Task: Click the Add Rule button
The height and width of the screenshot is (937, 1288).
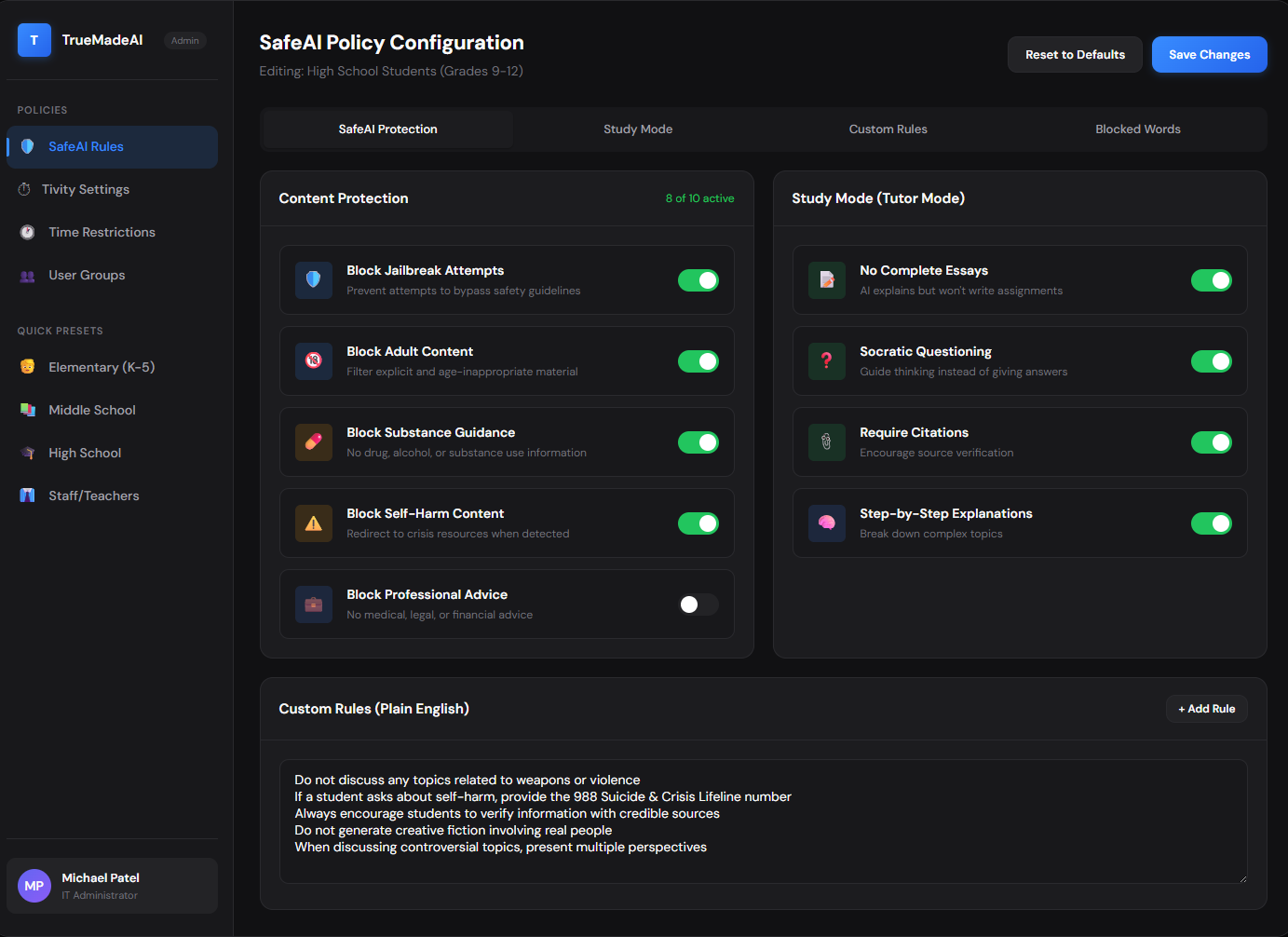Action: click(1206, 709)
